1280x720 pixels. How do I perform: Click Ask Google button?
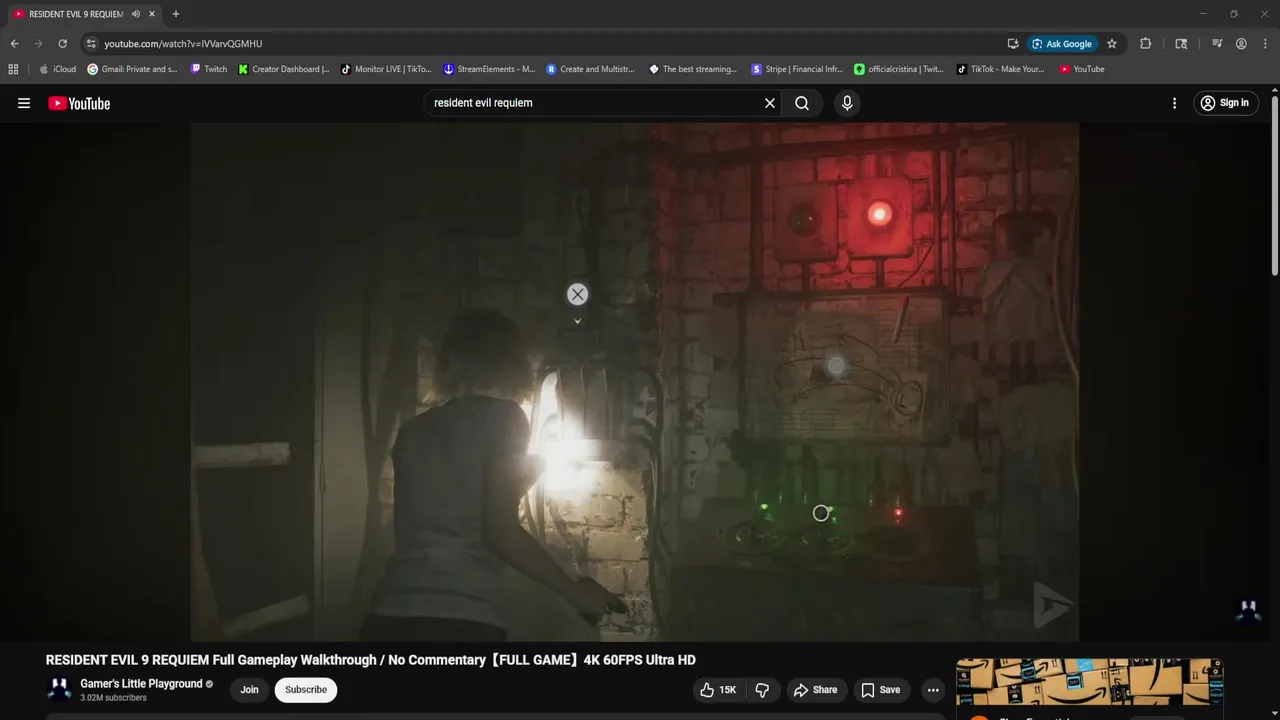1062,44
